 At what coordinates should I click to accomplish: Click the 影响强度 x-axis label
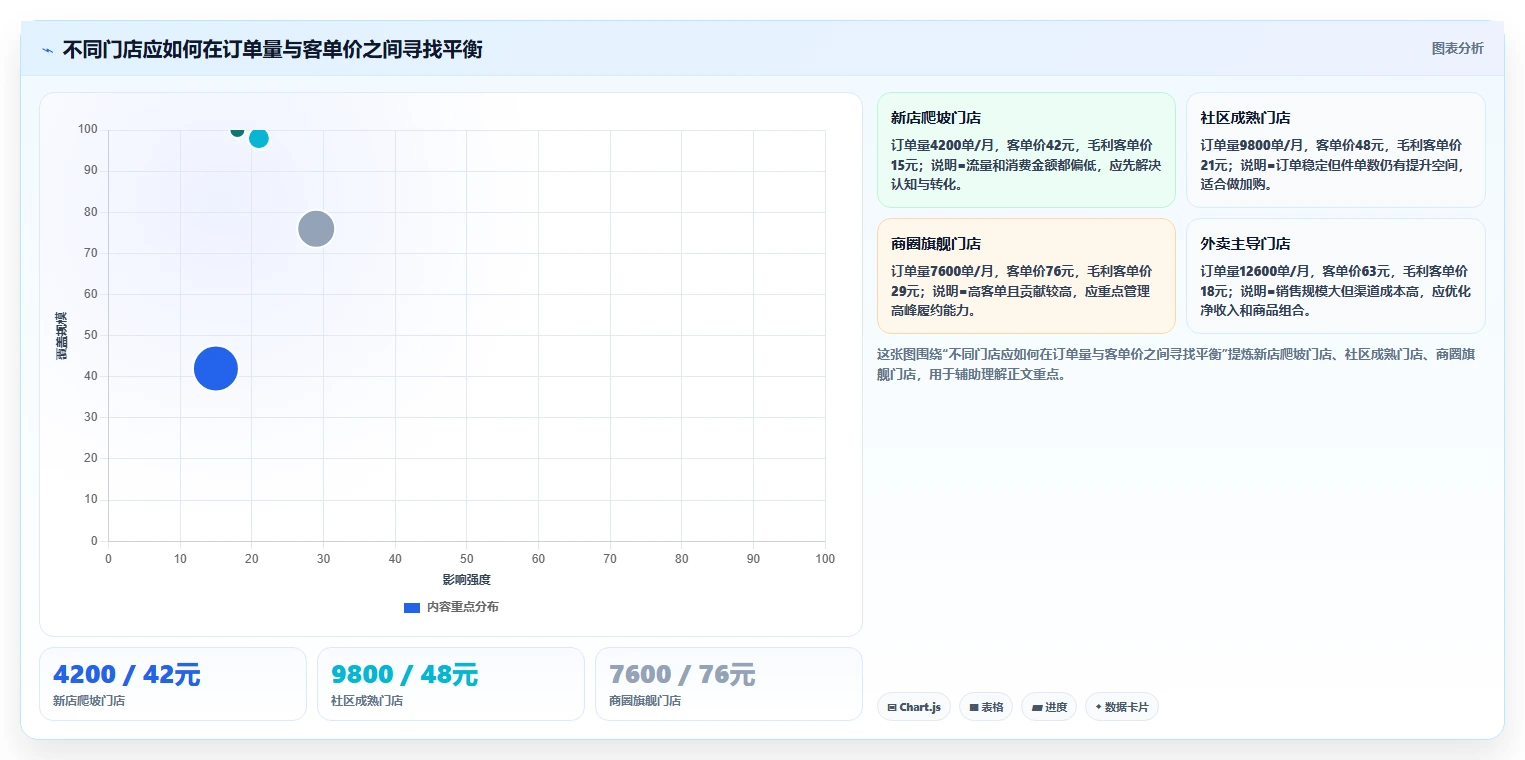tap(467, 580)
